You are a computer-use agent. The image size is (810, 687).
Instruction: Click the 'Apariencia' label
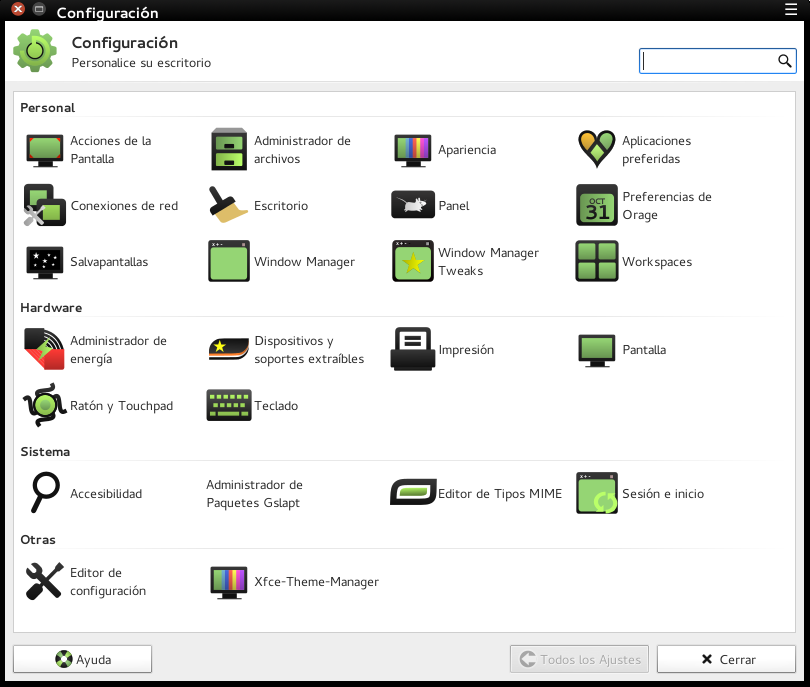pos(467,150)
